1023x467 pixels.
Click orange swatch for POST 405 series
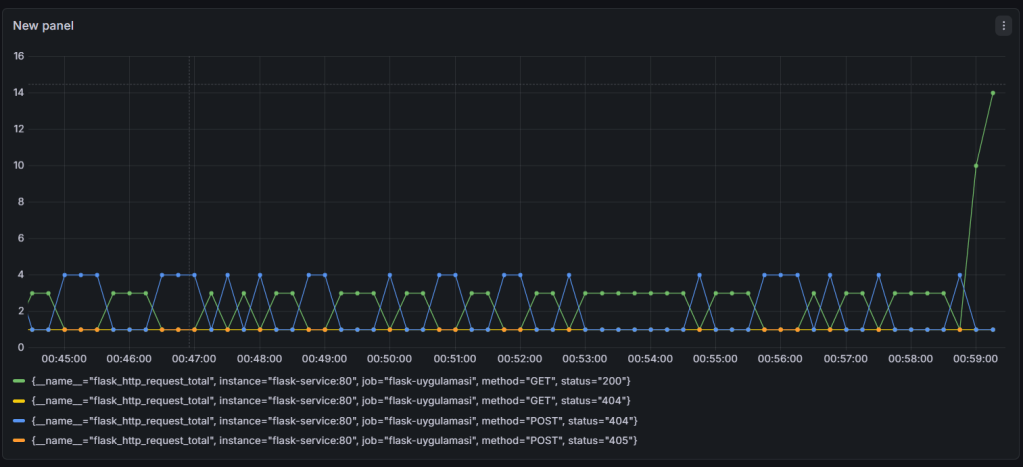[19, 440]
